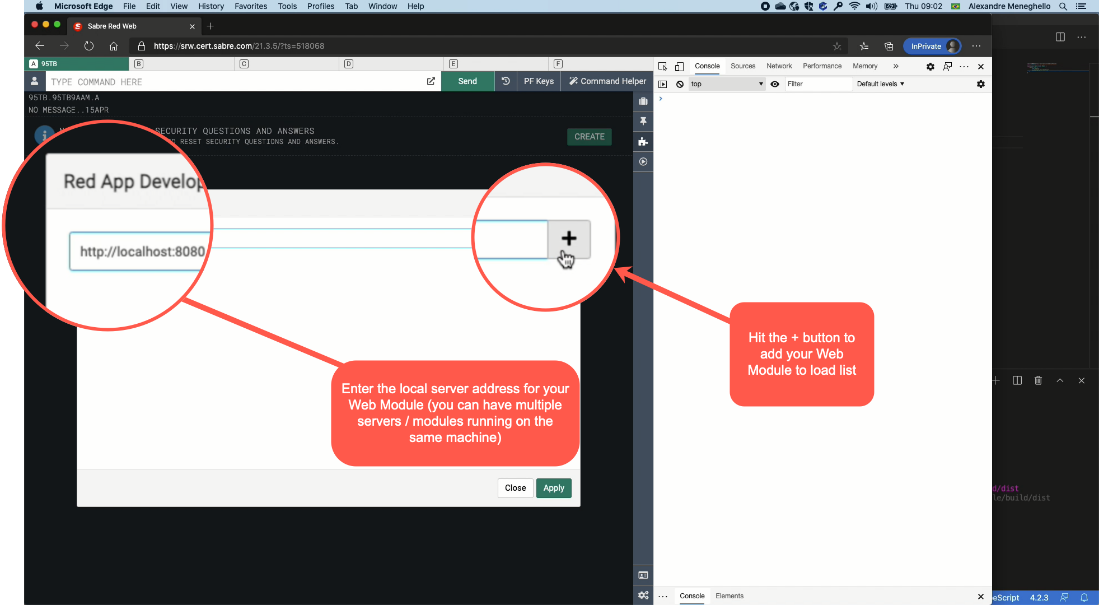Click the Apply button in the dialog
The height and width of the screenshot is (605, 1099).
pos(554,488)
